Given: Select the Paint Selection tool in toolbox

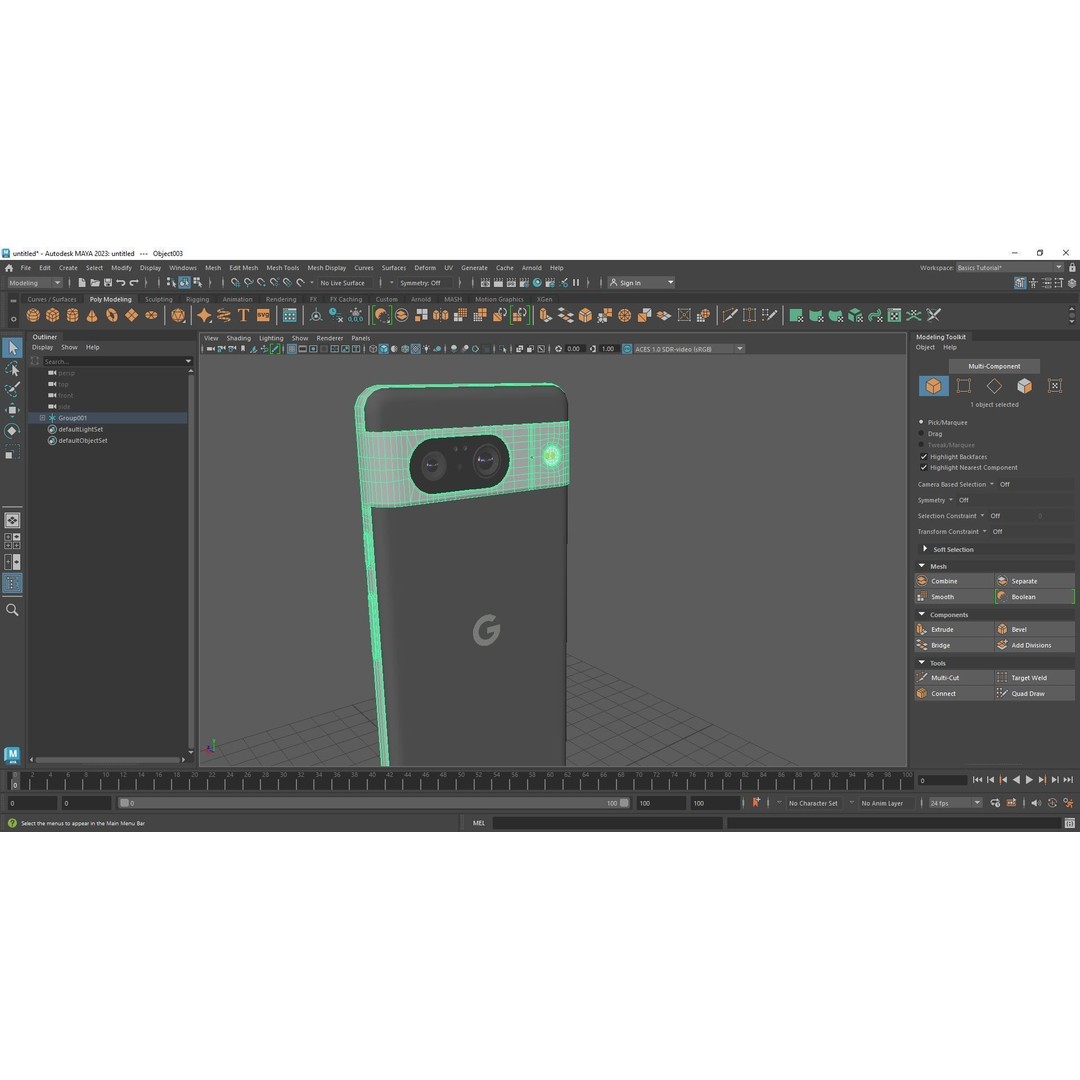Looking at the screenshot, I should coord(12,390).
